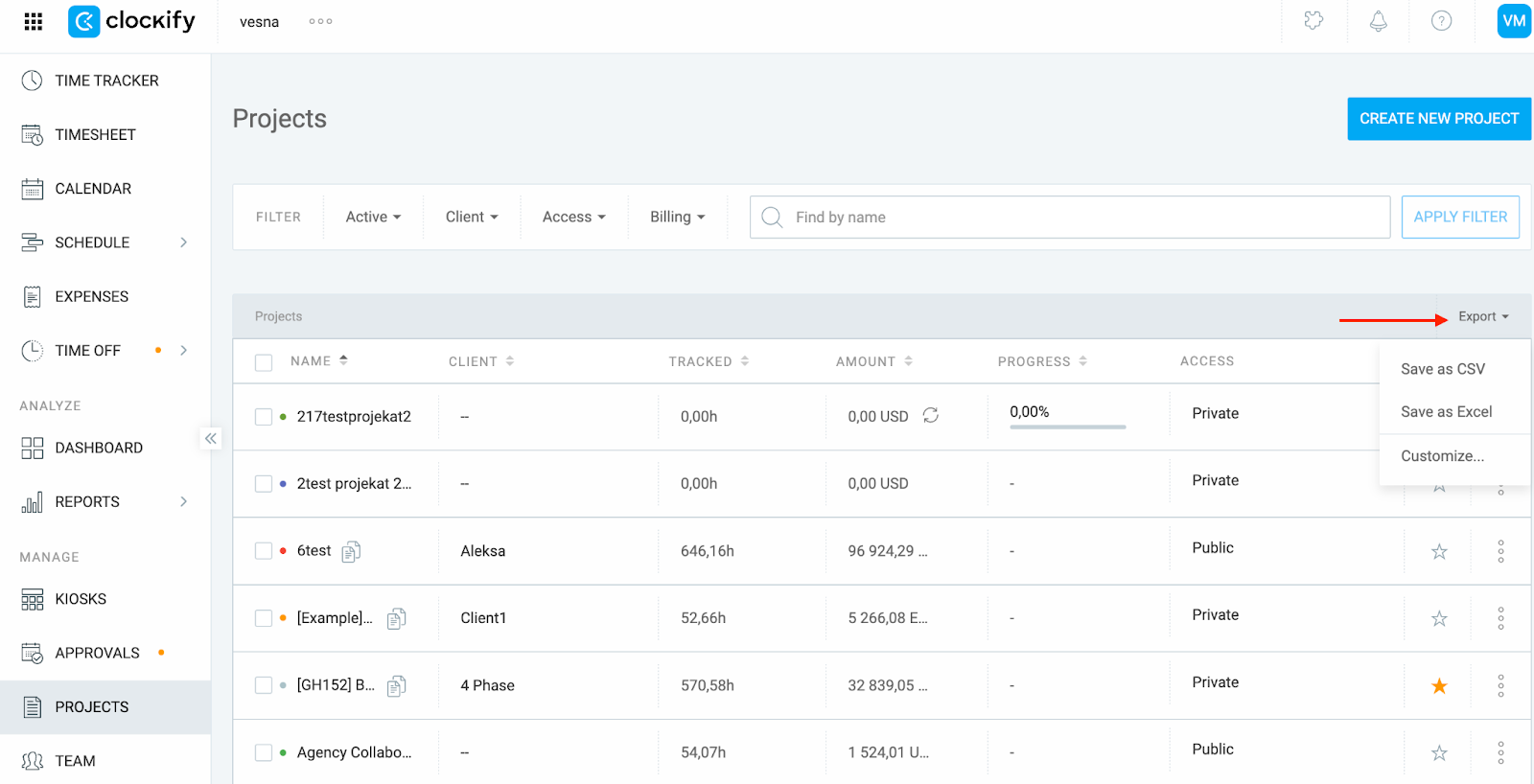The height and width of the screenshot is (784, 1534).
Task: Choose Save as Excel
Action: coord(1447,412)
